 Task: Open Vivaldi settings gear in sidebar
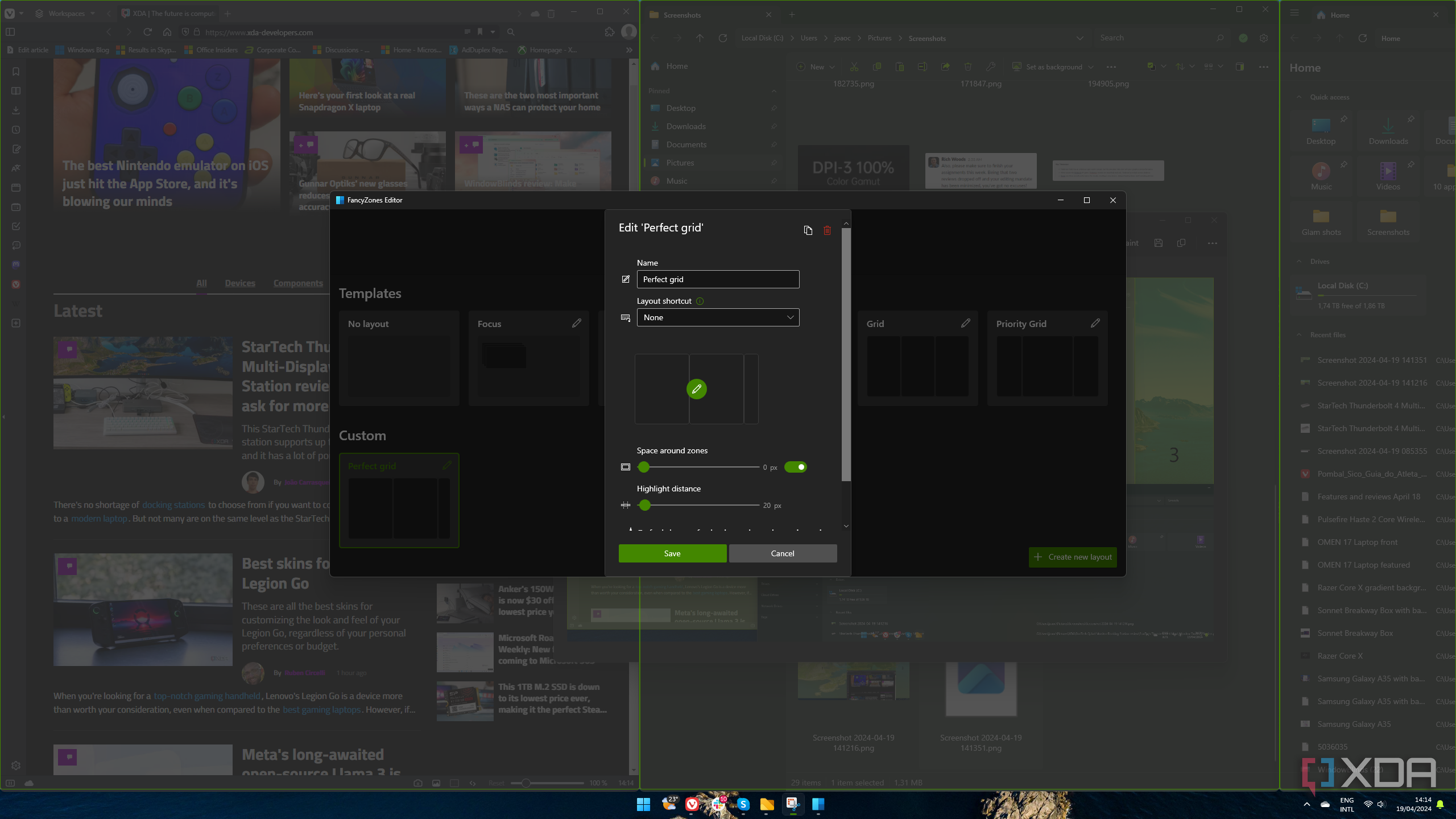(x=16, y=766)
